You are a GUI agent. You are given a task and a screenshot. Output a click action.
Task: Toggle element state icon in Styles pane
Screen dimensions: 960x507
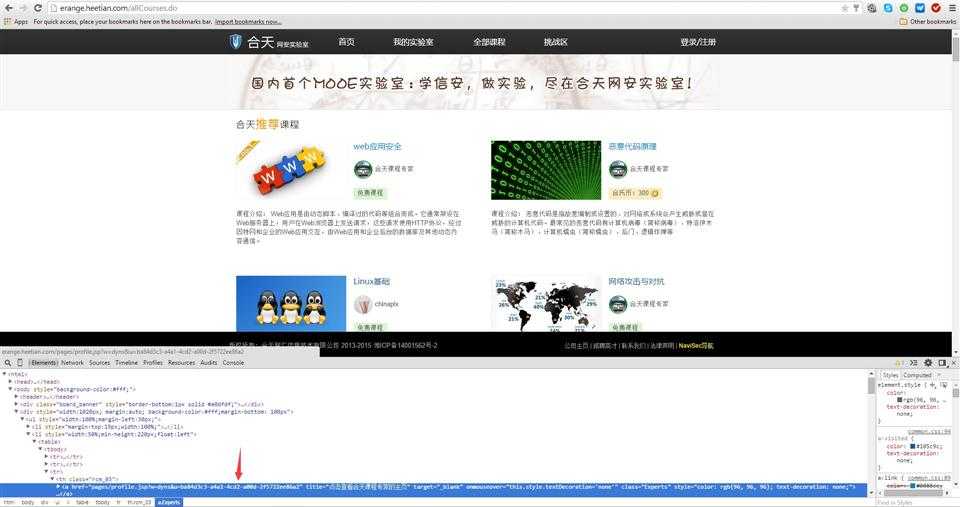[943, 385]
